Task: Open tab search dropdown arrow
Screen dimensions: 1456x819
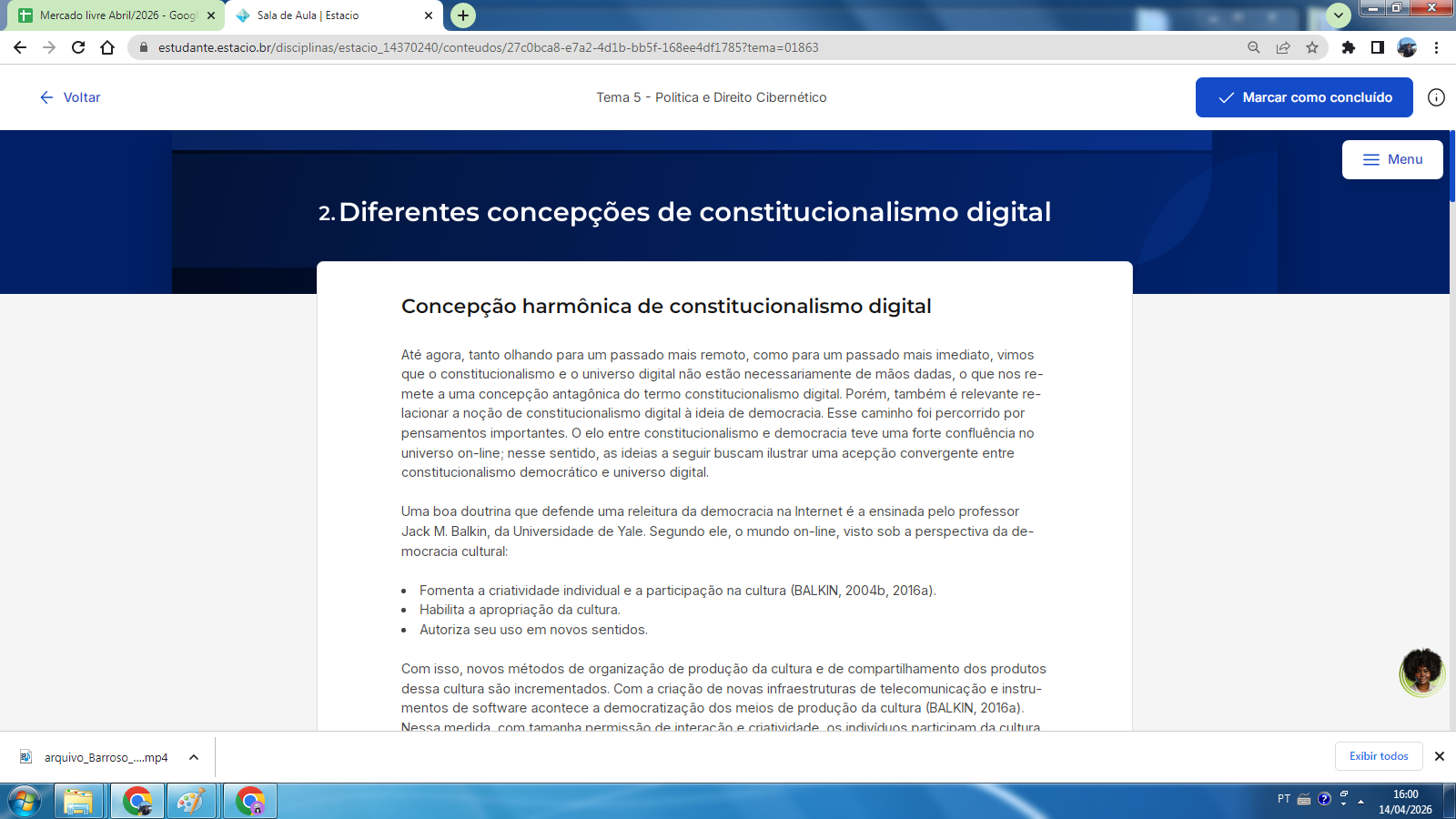Action: click(1338, 15)
